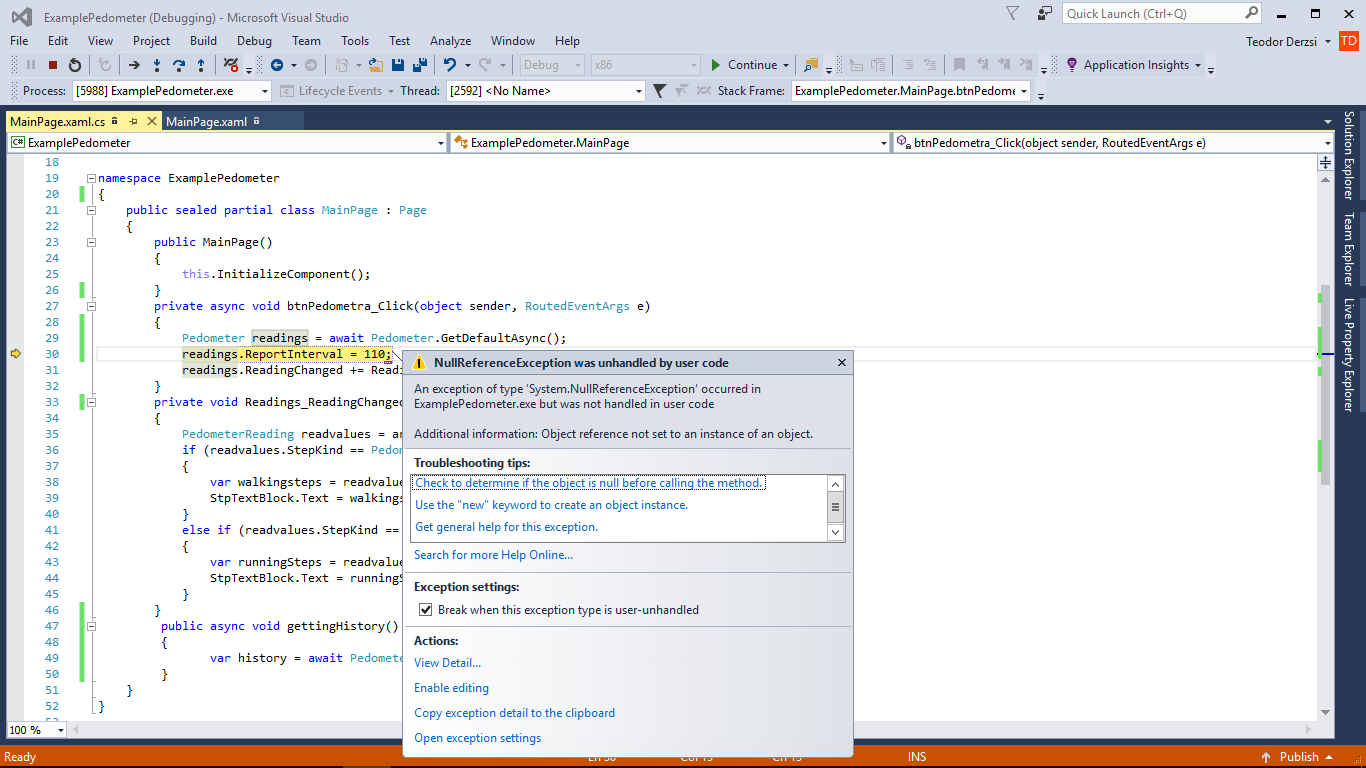Open the editor zoom level 100 % dropdown
Screen dimensions: 1366x768
[x=61, y=730]
